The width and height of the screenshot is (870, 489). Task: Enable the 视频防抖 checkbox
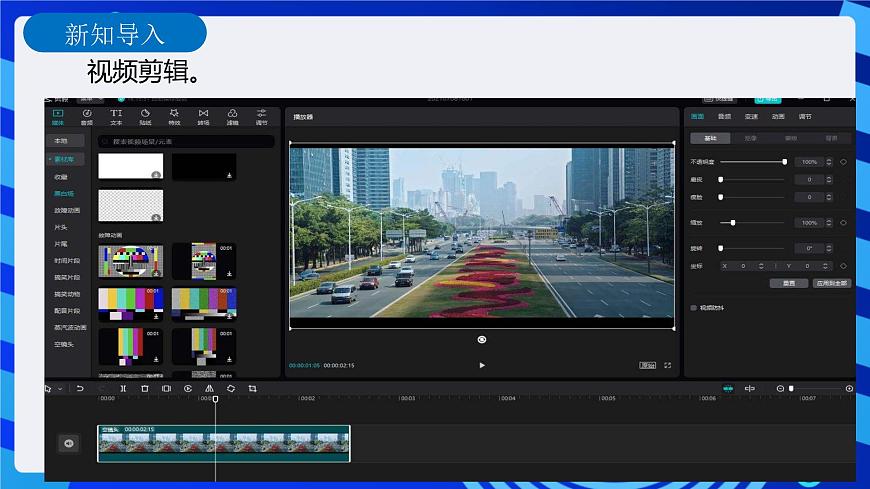[x=694, y=307]
